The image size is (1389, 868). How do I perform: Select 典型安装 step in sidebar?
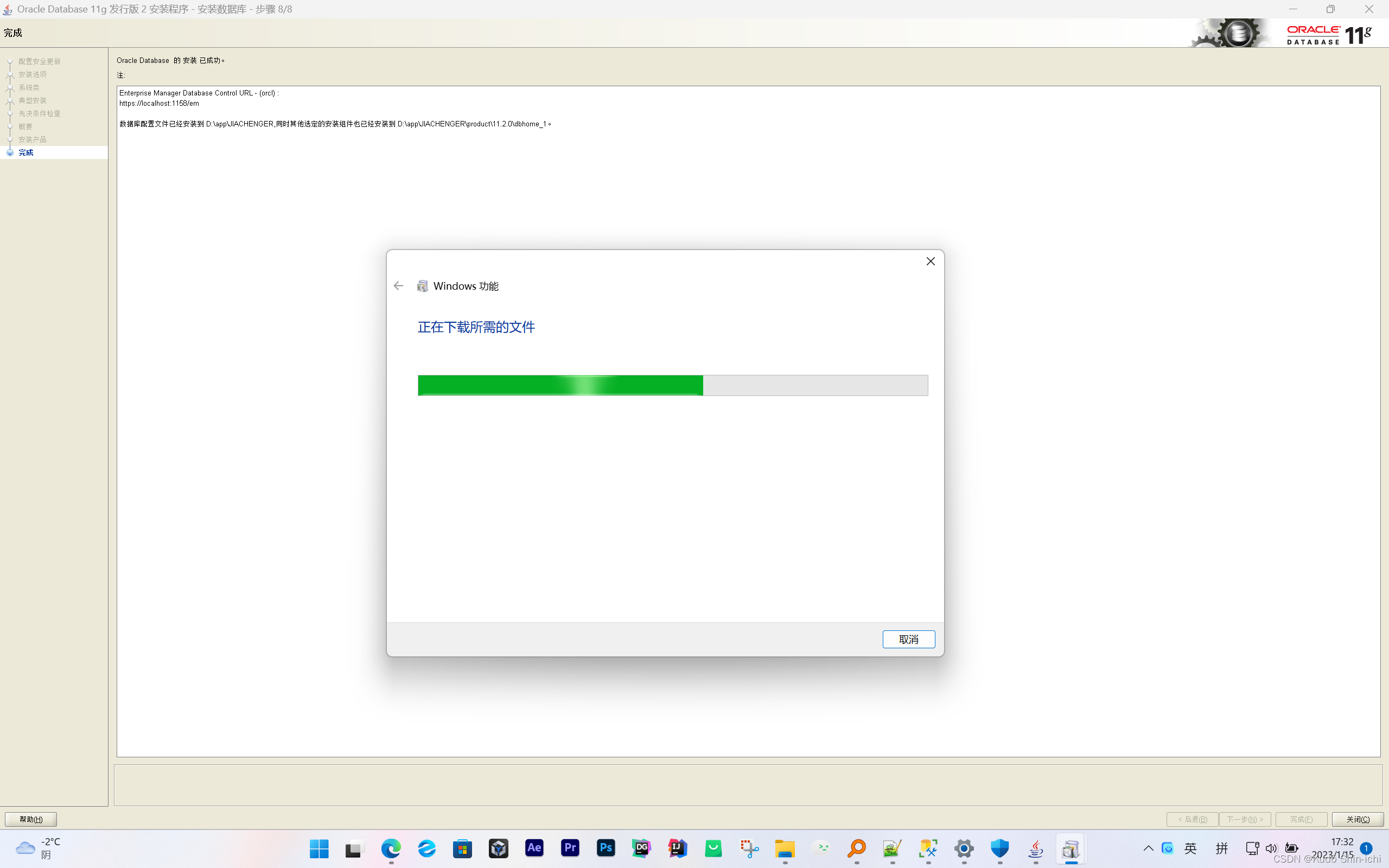pos(32,100)
